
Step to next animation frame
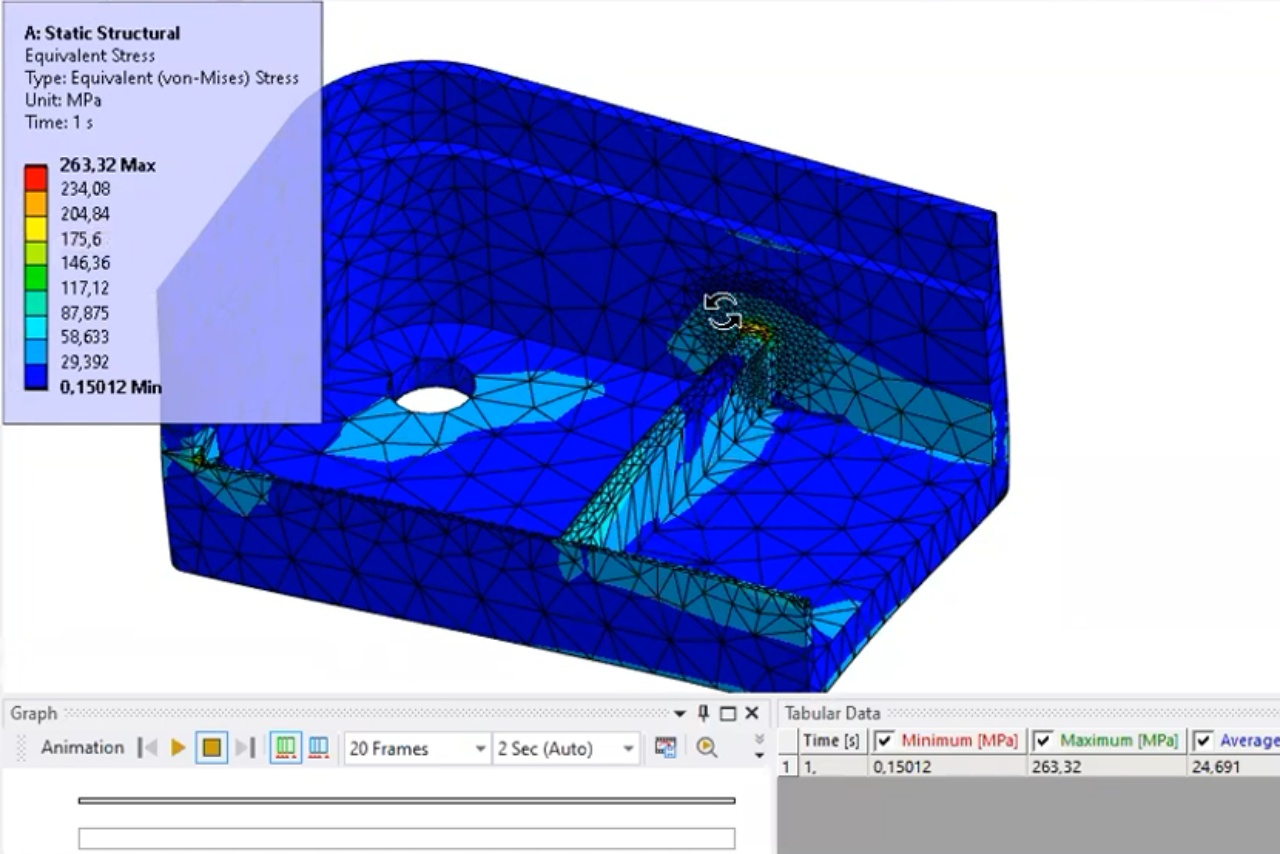coord(245,748)
